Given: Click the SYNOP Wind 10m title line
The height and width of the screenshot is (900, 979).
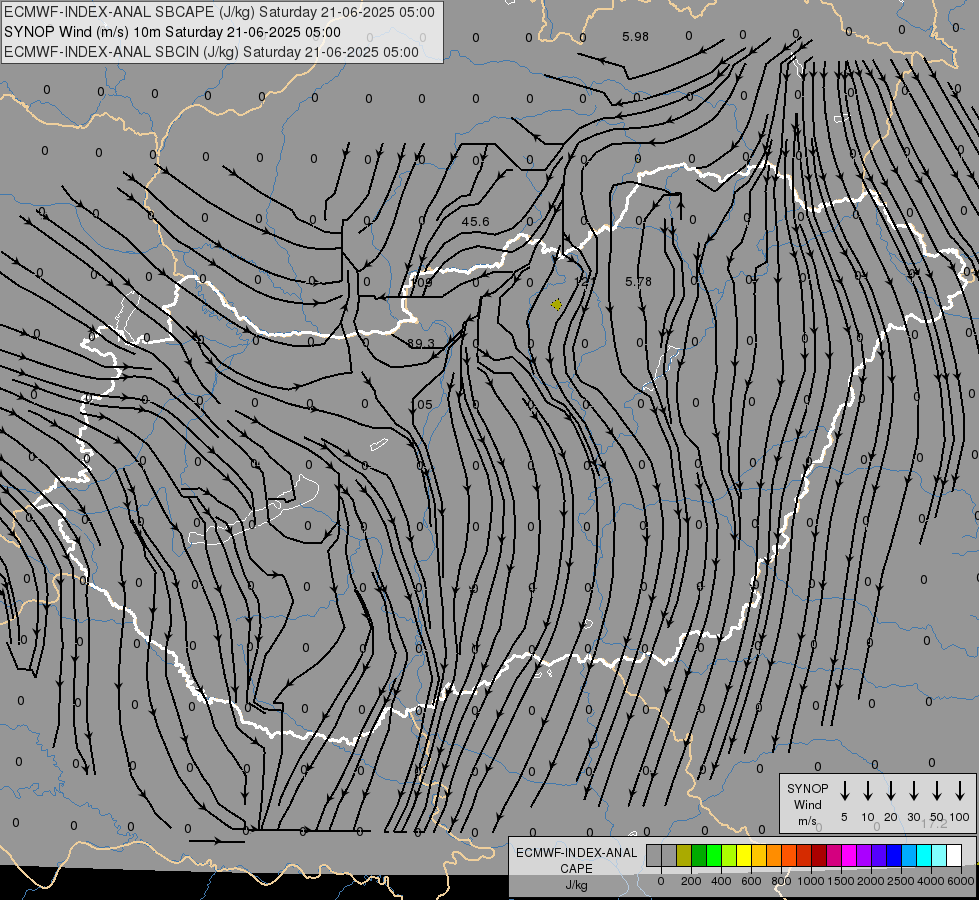Looking at the screenshot, I should point(172,32).
